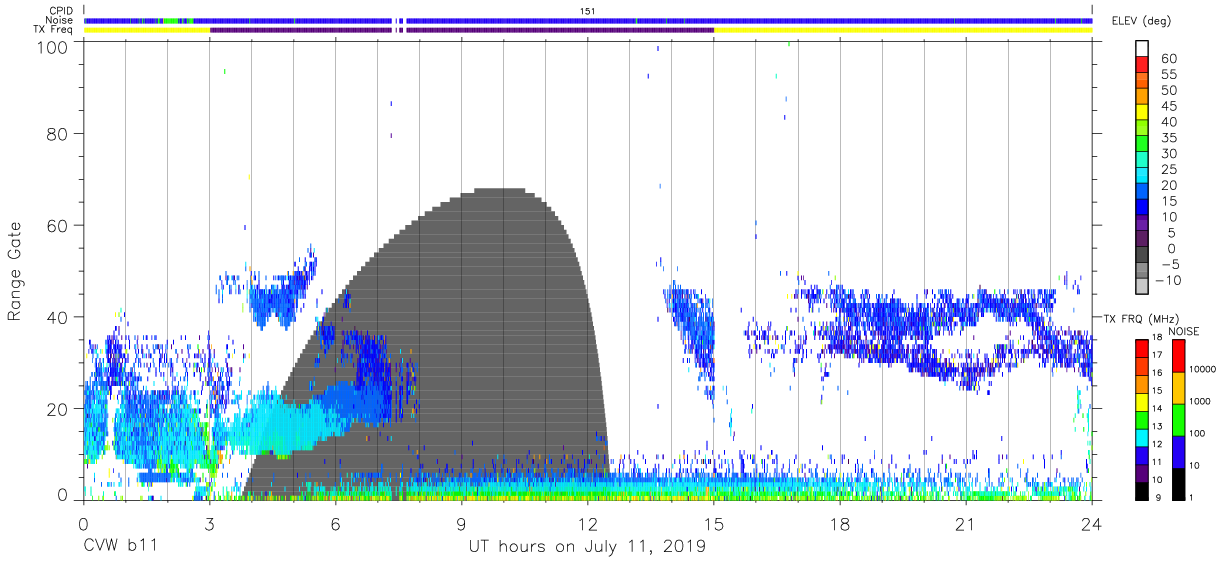Screen dimensions: 1228x567
Task: Click the '80' tick on the Range Gate axis
Action: (x=58, y=134)
